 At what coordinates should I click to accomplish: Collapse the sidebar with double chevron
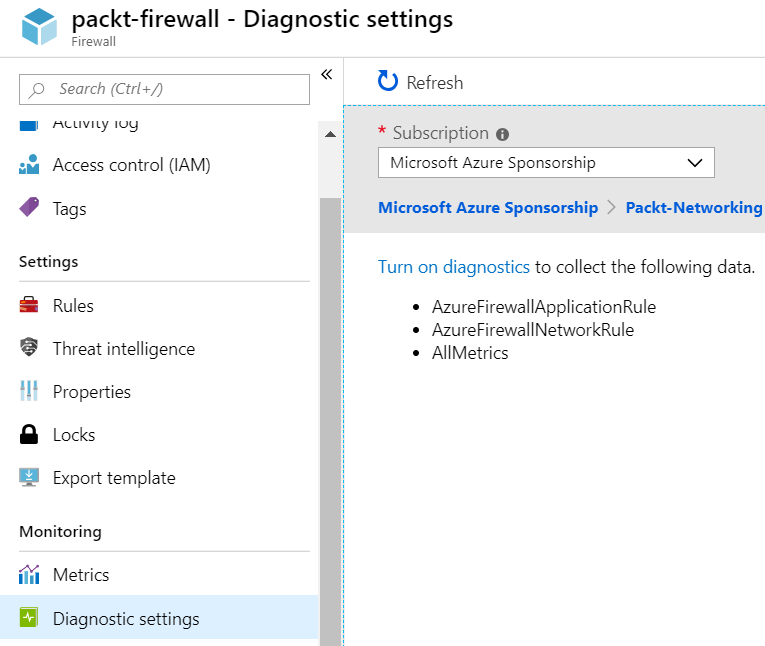pyautogui.click(x=326, y=75)
